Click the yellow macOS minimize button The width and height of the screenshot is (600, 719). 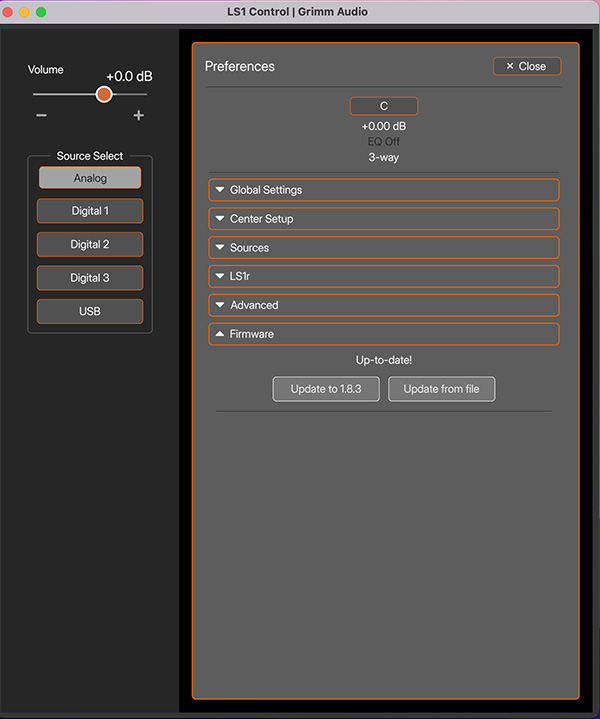pos(25,12)
